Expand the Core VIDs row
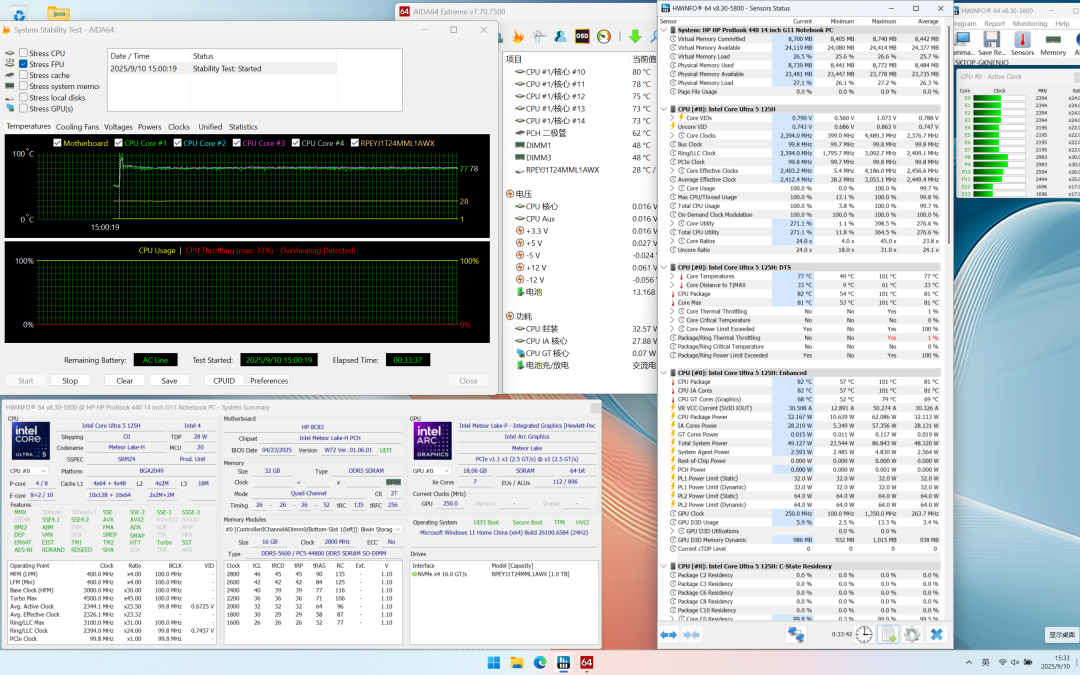Screen dimensions: 1080x675 point(672,118)
